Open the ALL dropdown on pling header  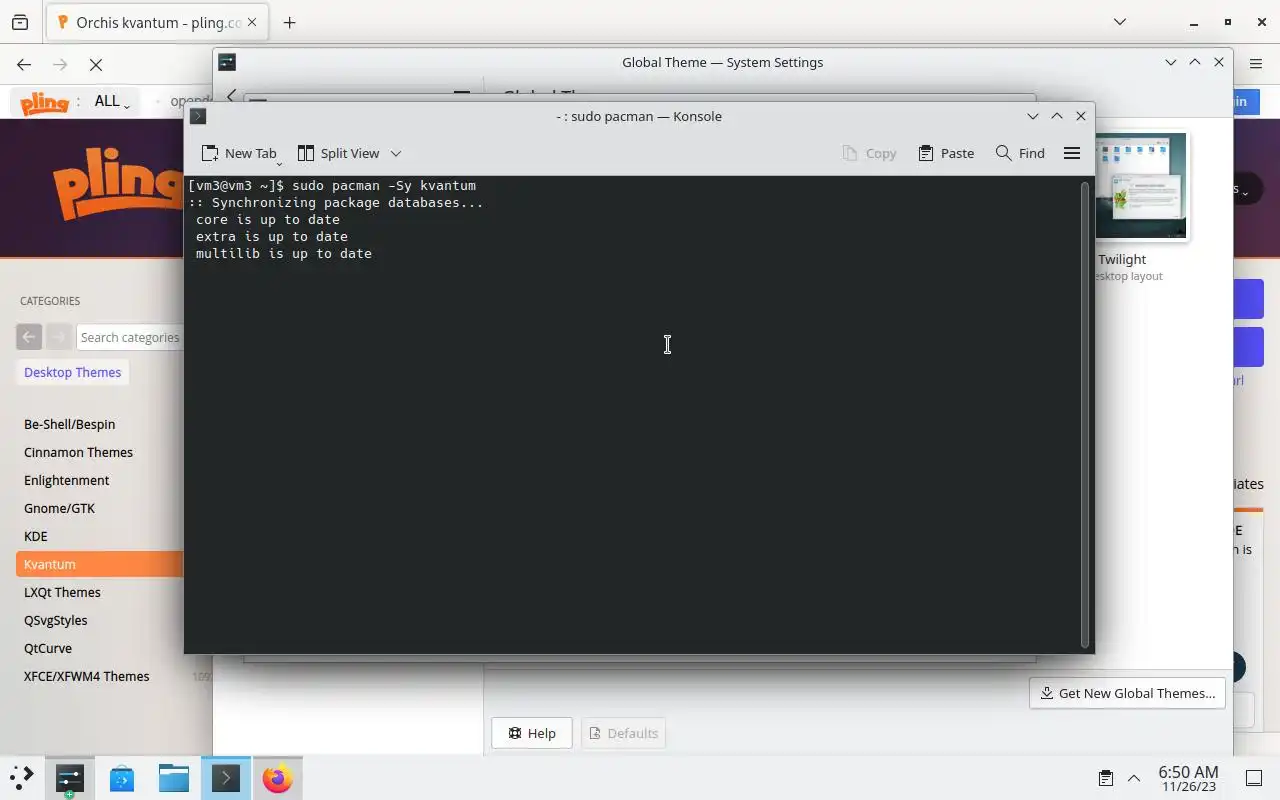click(112, 101)
